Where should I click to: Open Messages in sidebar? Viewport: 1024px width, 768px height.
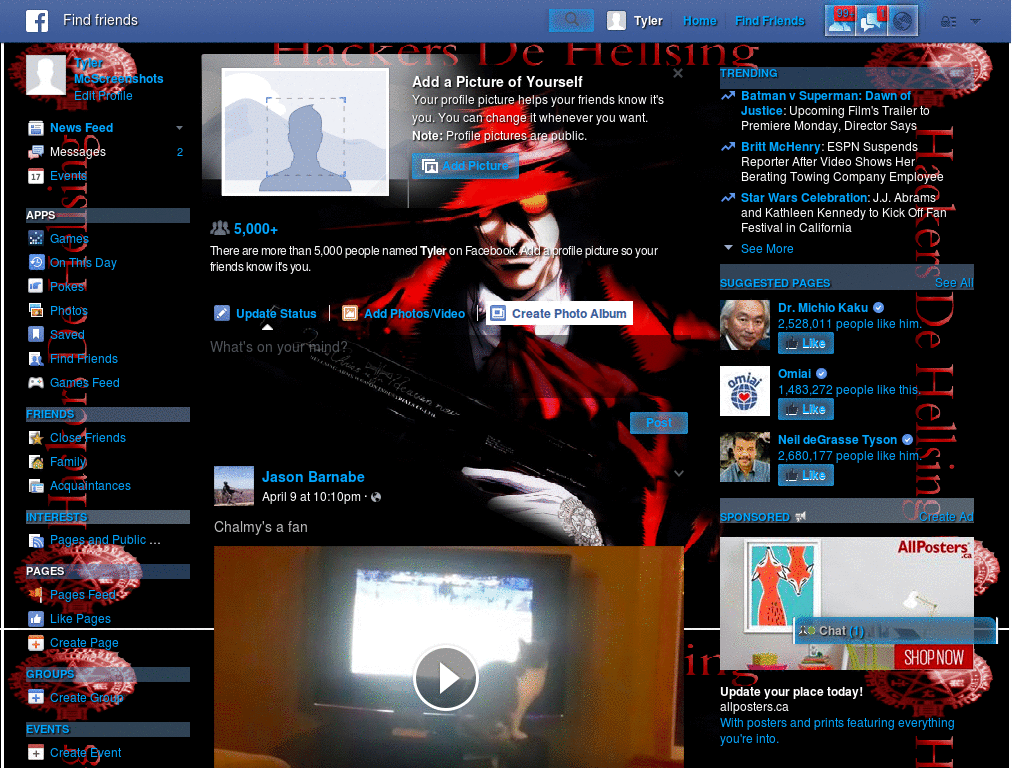(78, 152)
